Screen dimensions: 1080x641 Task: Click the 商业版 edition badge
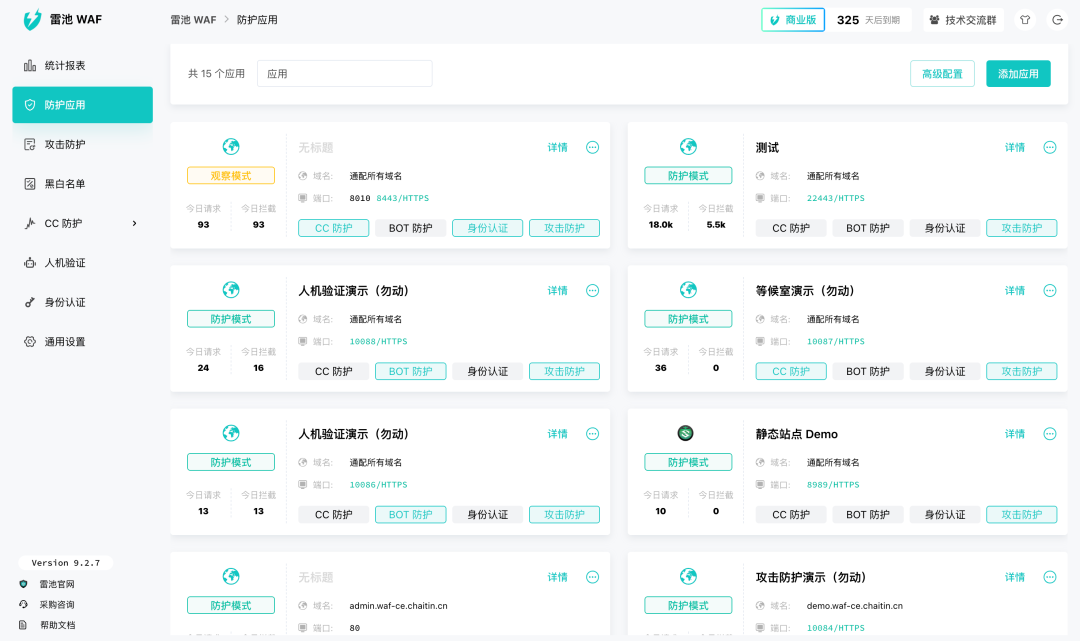(x=793, y=20)
